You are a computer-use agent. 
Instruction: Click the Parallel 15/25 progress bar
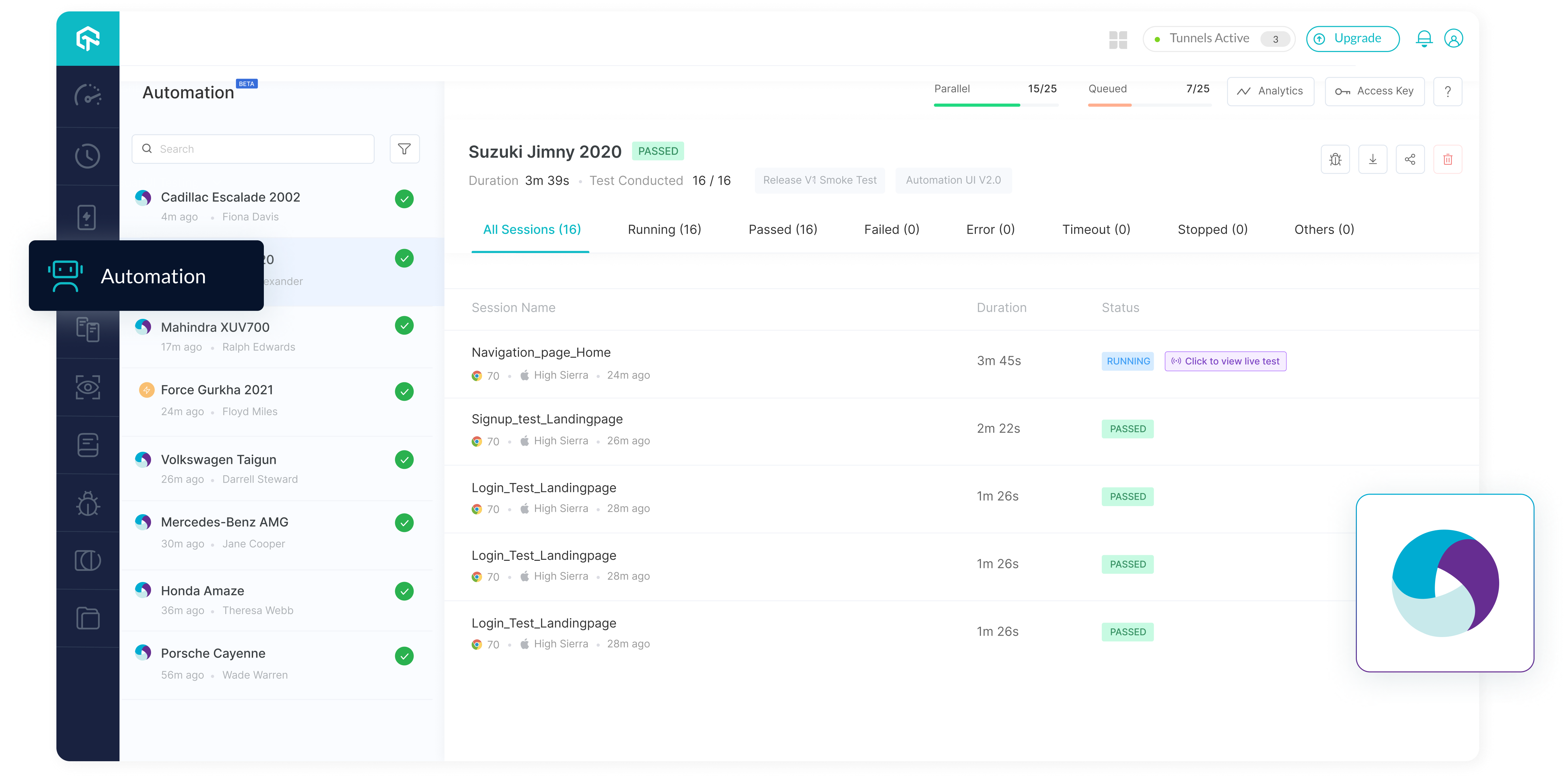[996, 105]
